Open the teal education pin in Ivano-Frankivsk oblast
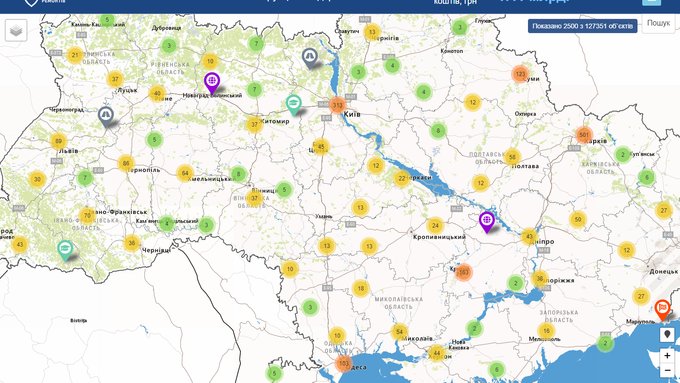680x383 pixels. point(65,250)
